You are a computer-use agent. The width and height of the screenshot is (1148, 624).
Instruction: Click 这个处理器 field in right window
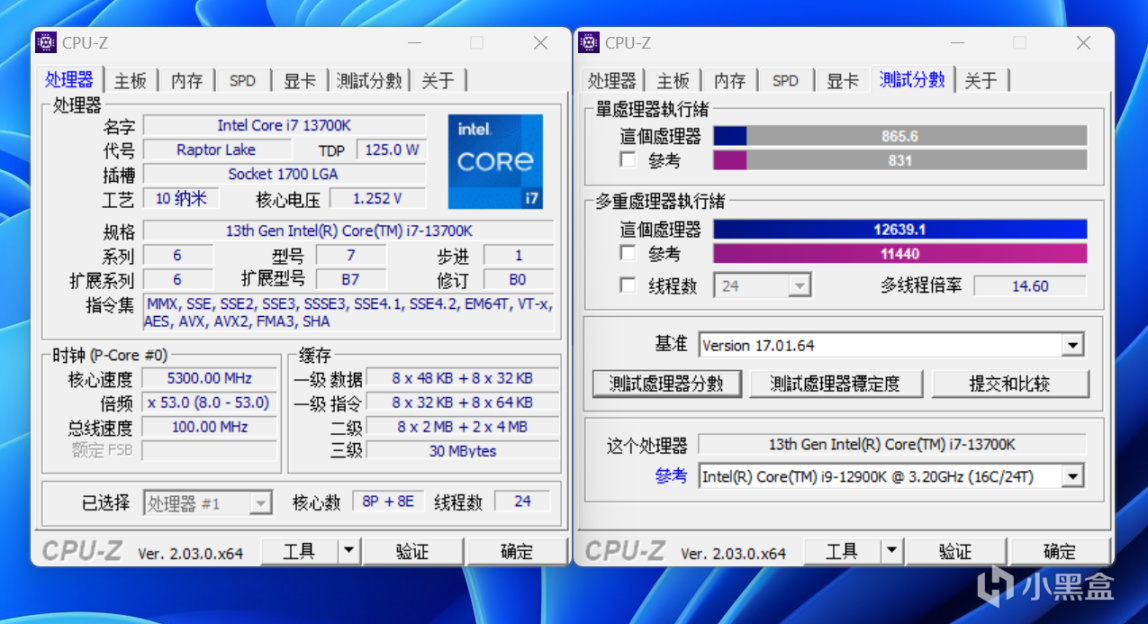click(x=892, y=445)
